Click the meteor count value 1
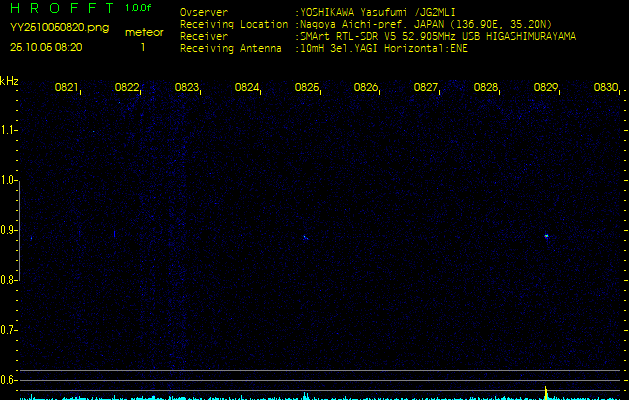 tap(142, 47)
